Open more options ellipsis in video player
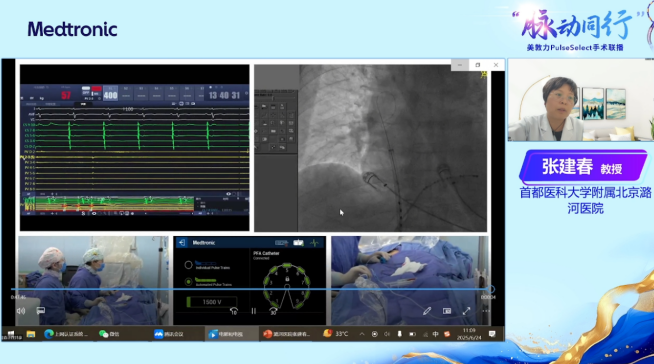This screenshot has width=654, height=364. pyautogui.click(x=486, y=311)
